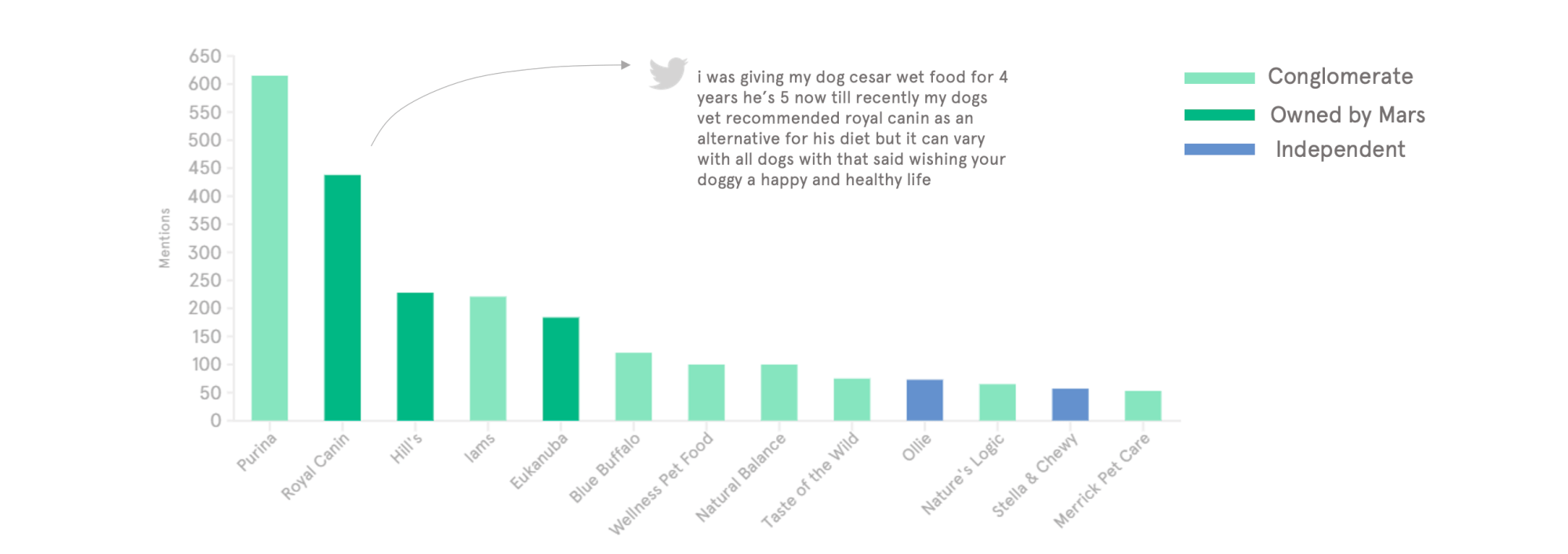Click the Mentions y-axis title
Screen dimensions: 1568x554
(165, 238)
